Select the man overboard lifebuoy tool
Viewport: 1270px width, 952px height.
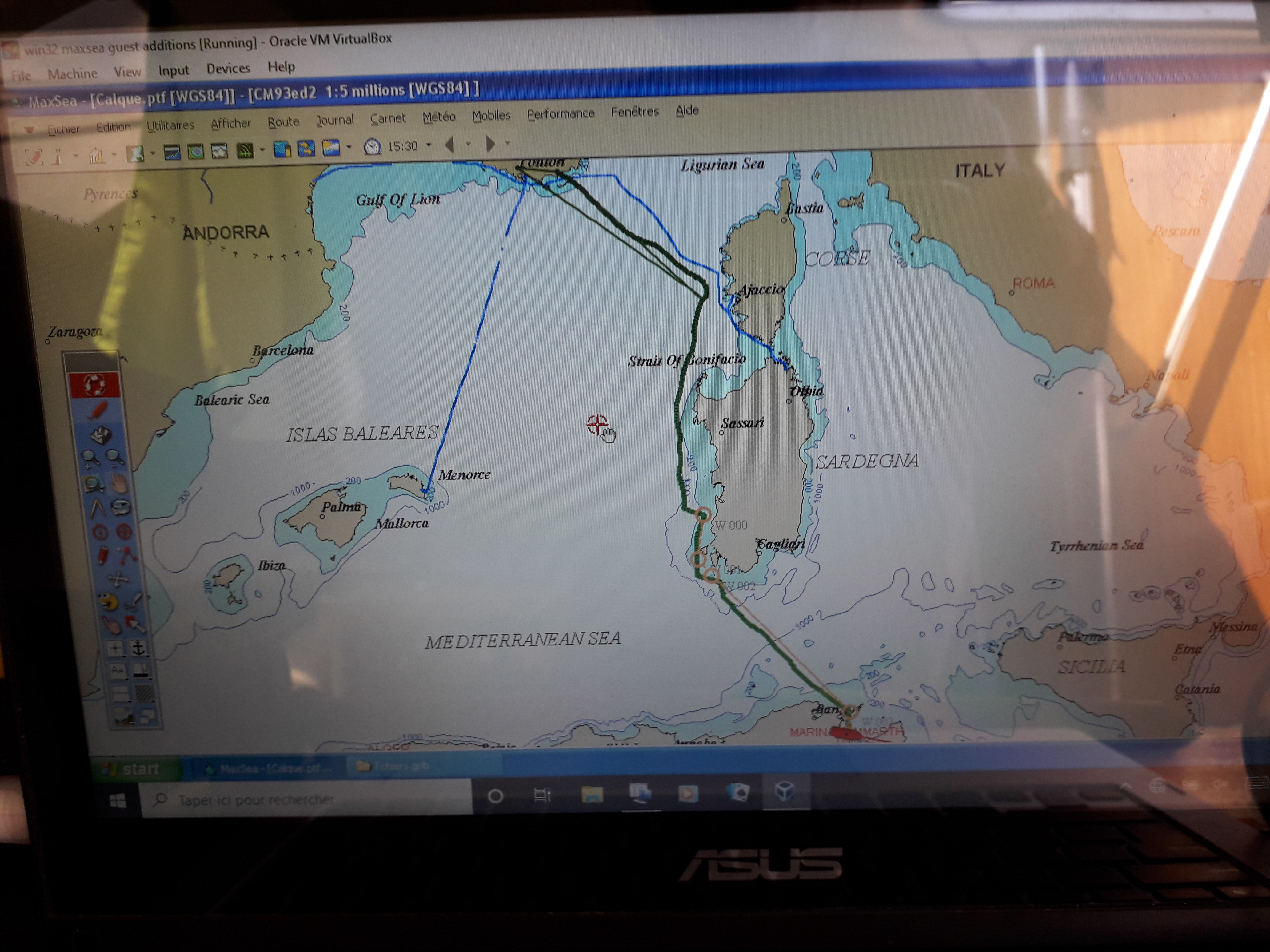coord(95,384)
